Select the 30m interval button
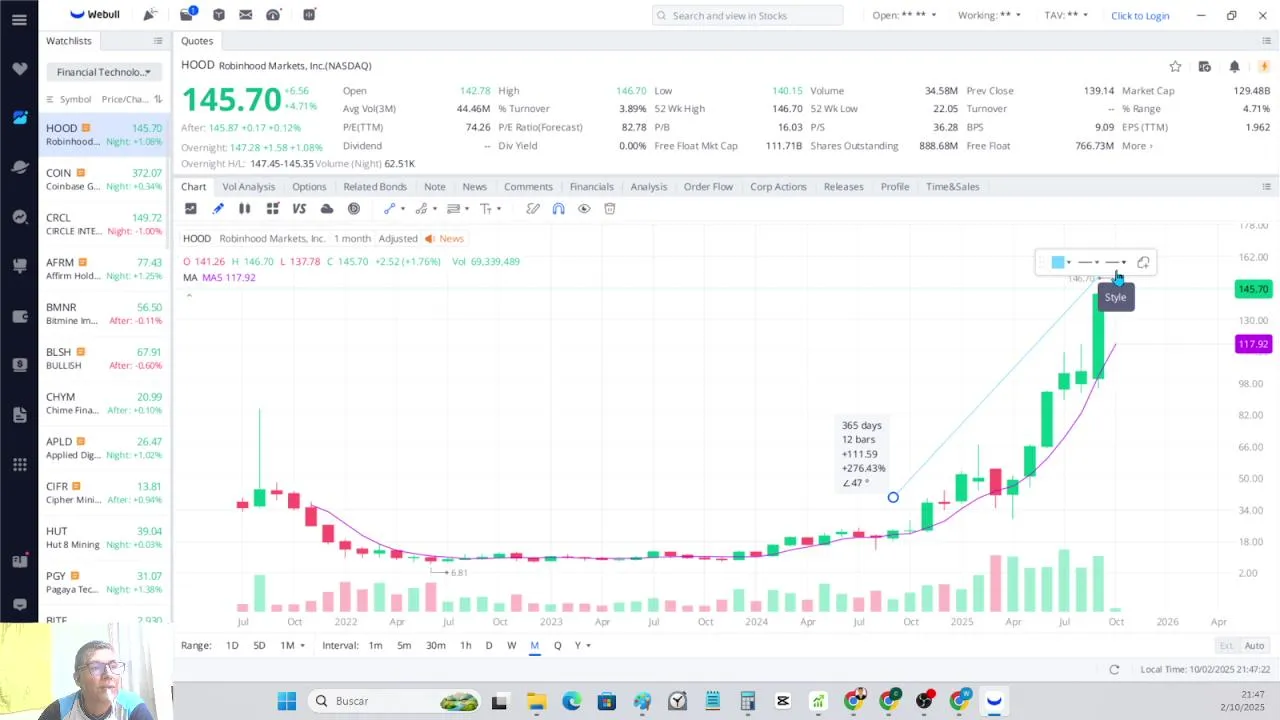Image resolution: width=1280 pixels, height=720 pixels. point(436,646)
